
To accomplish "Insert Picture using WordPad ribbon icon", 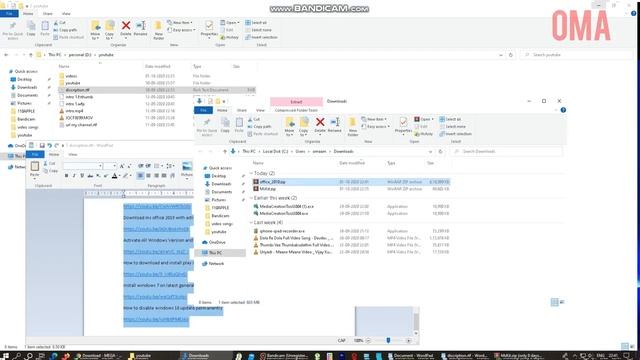I will [x=187, y=169].
